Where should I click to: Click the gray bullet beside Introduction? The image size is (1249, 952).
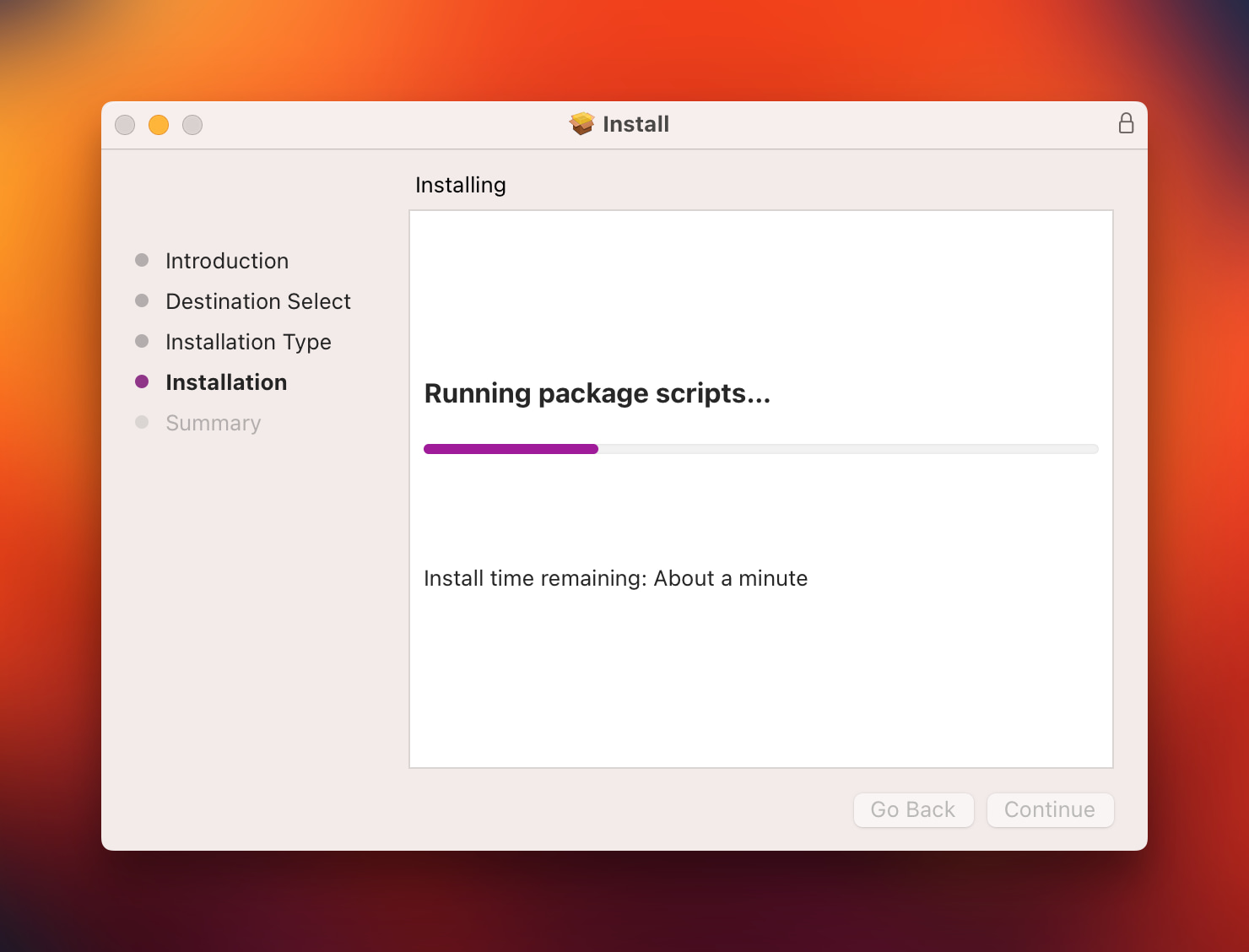142,260
